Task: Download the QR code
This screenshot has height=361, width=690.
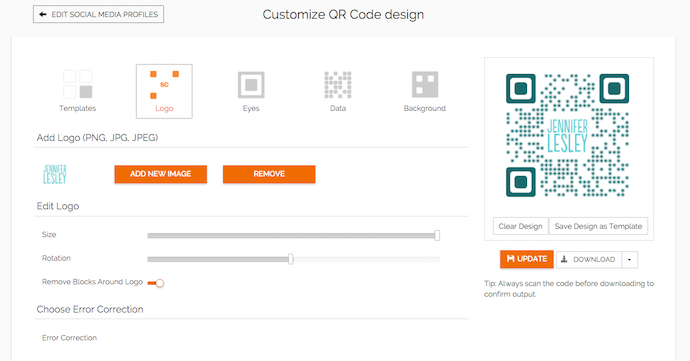Action: point(589,260)
